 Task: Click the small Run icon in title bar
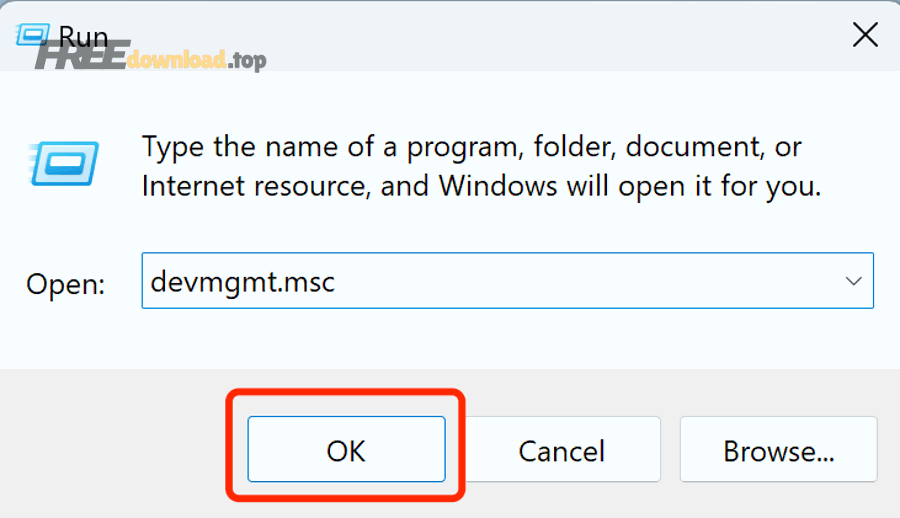click(32, 34)
